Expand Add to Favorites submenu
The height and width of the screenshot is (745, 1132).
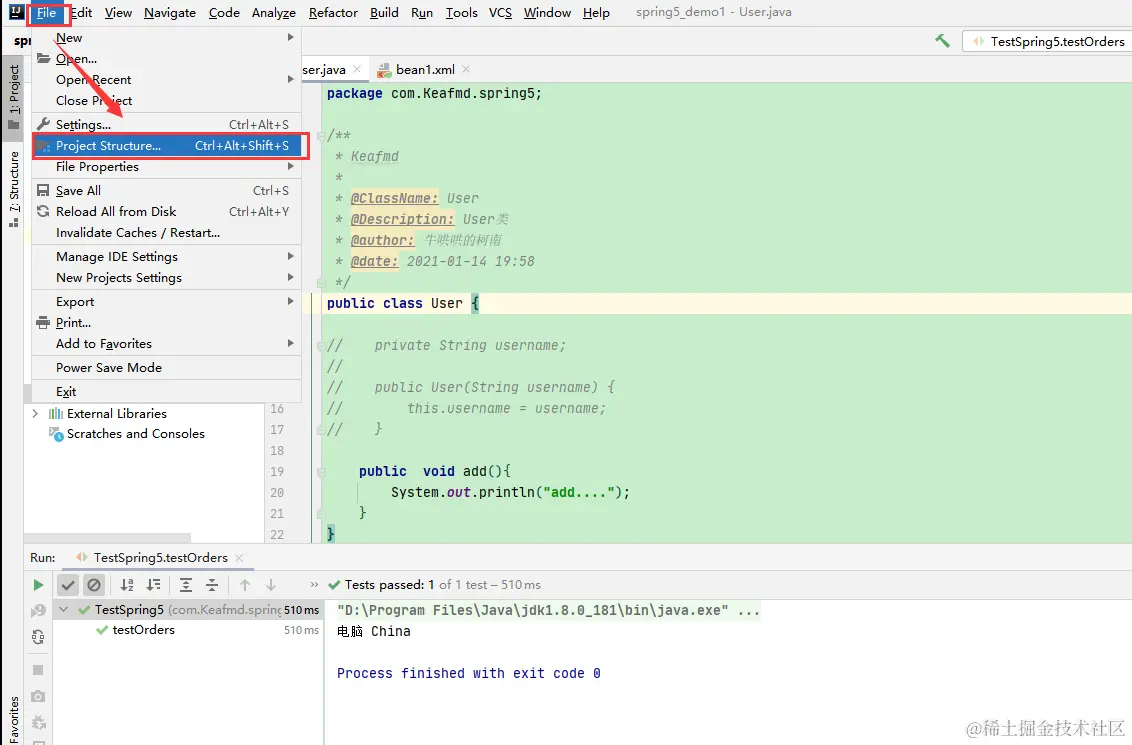click(x=166, y=344)
